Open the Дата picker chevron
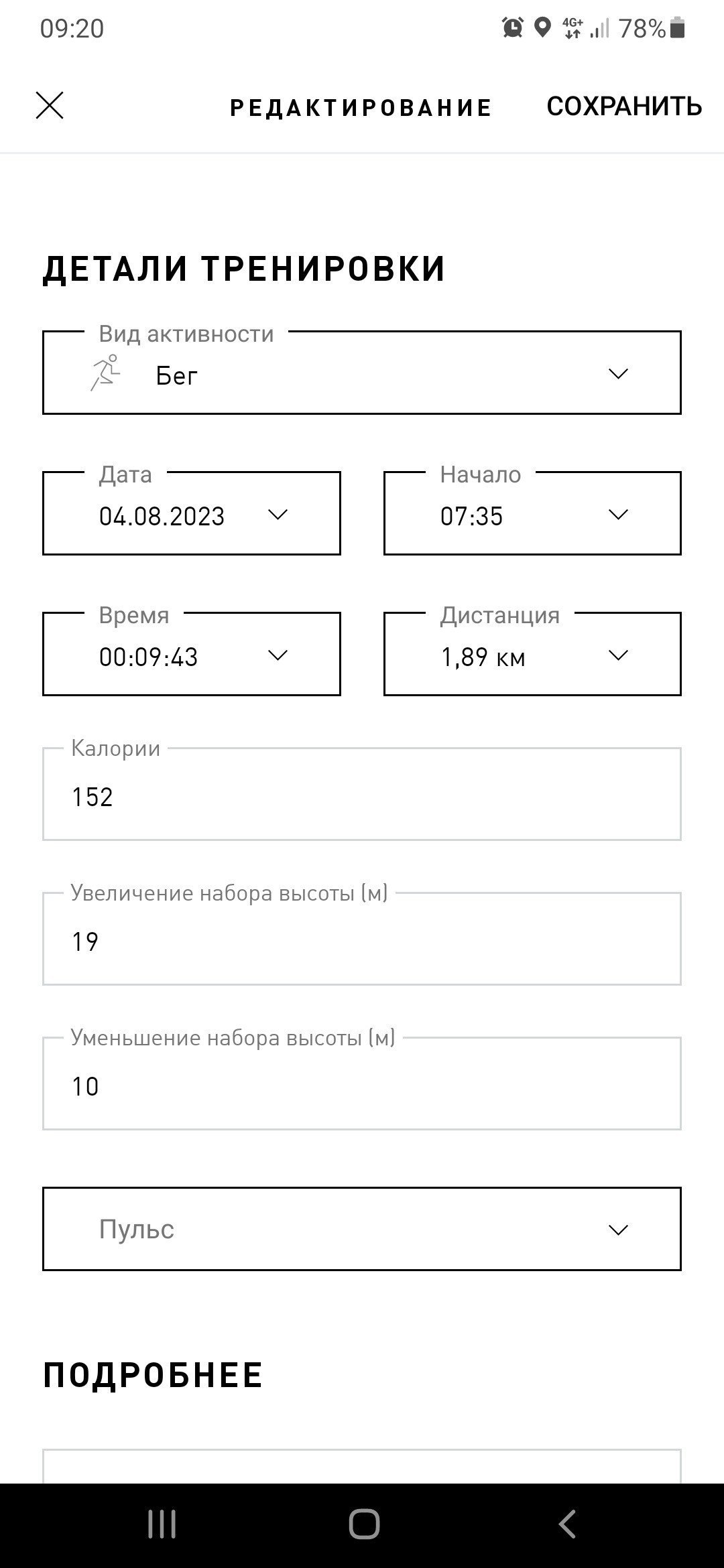The image size is (724, 1568). click(277, 515)
